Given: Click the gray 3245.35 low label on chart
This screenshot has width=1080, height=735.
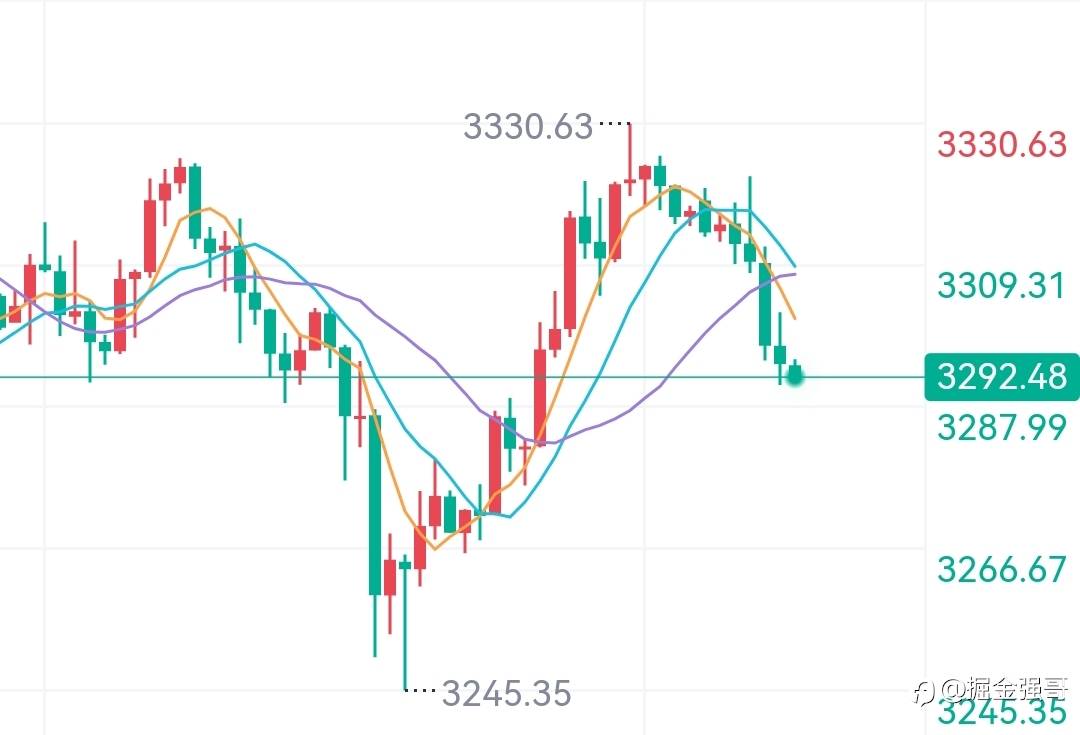Looking at the screenshot, I should click(506, 692).
